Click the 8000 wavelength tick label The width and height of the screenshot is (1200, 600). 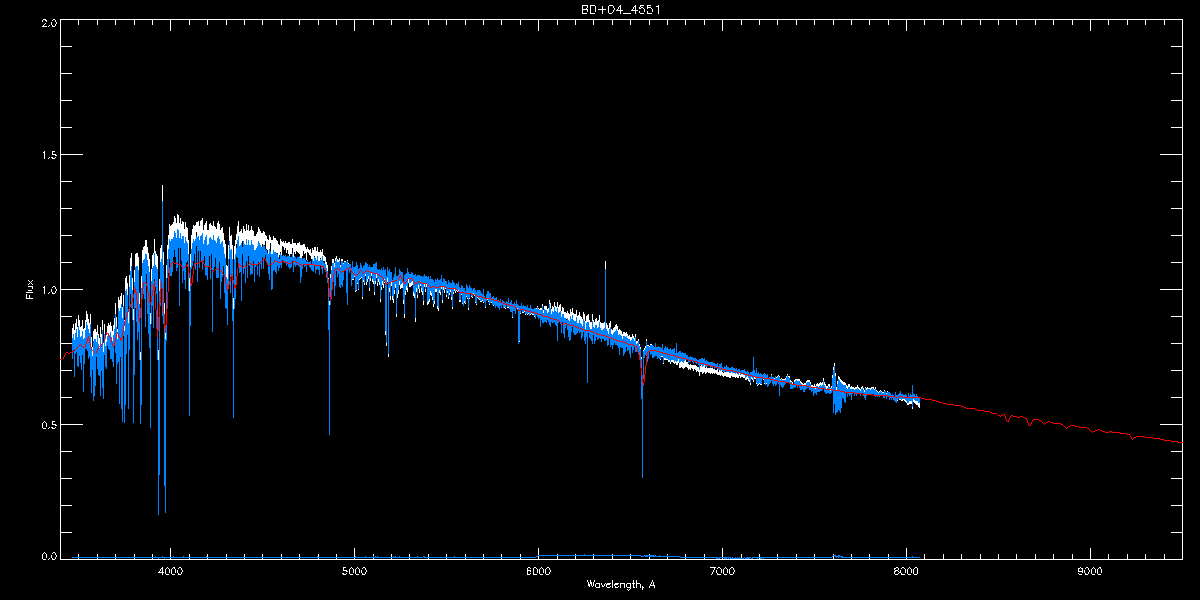[x=906, y=572]
